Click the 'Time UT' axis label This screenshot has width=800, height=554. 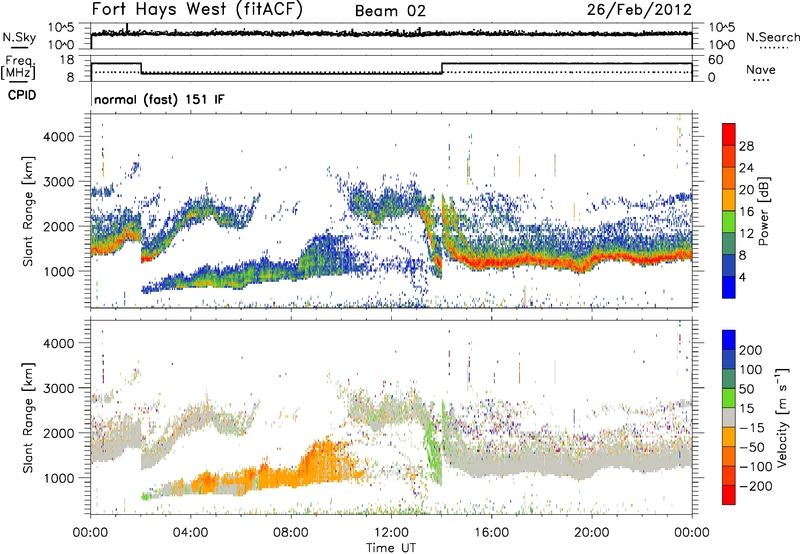coord(391,547)
